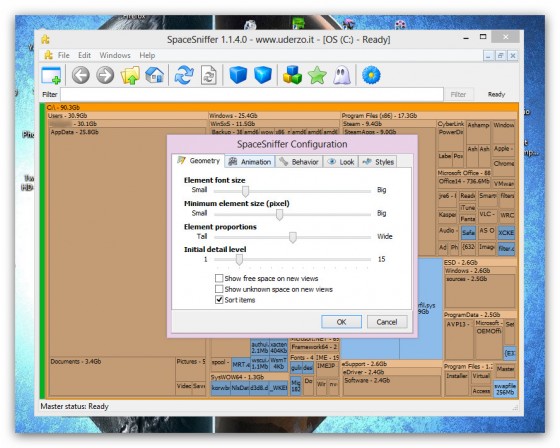Viewport: 560px width, 448px height.
Task: Click the green star toolbar icon
Action: tap(317, 75)
